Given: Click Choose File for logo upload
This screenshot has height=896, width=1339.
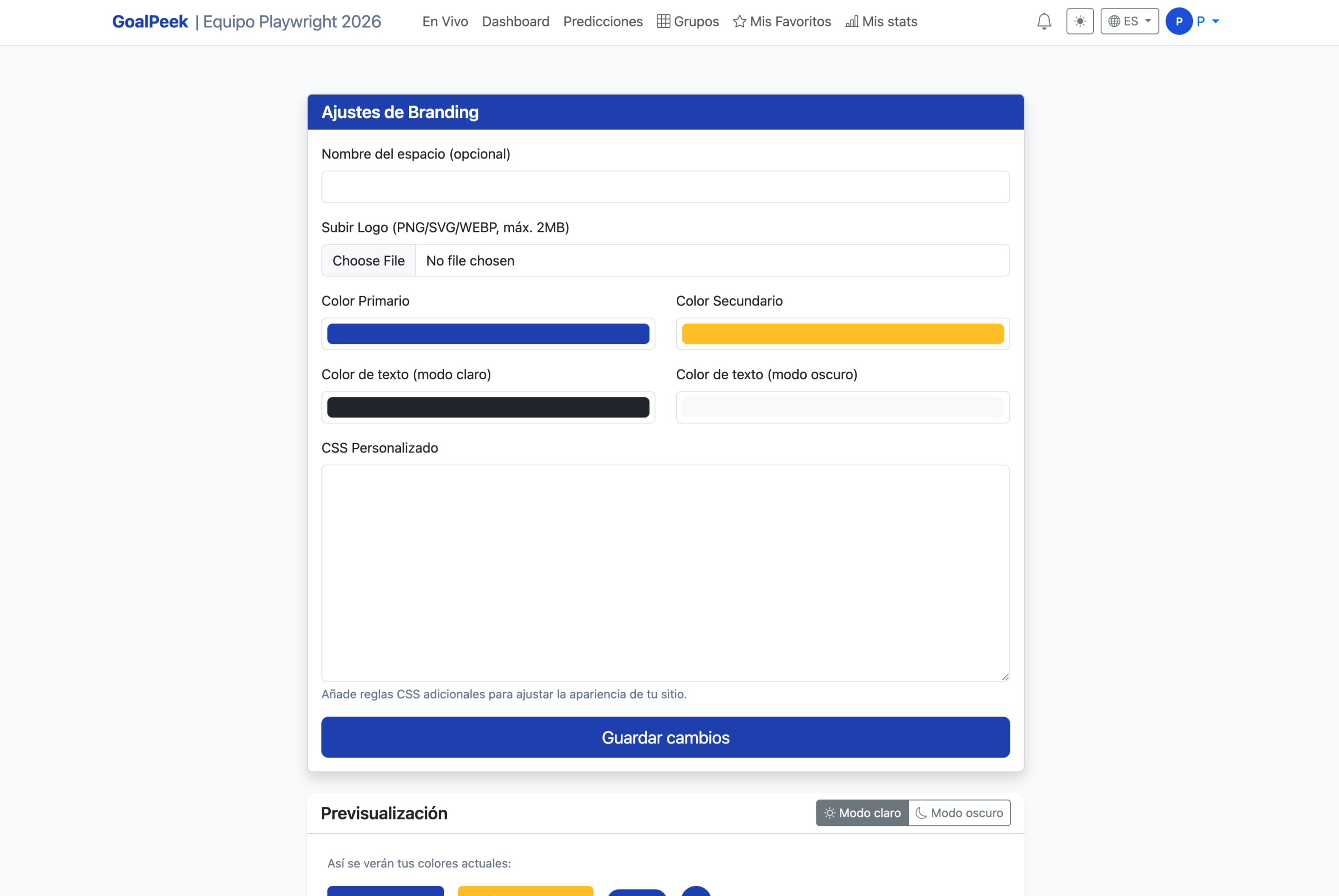Looking at the screenshot, I should (368, 261).
